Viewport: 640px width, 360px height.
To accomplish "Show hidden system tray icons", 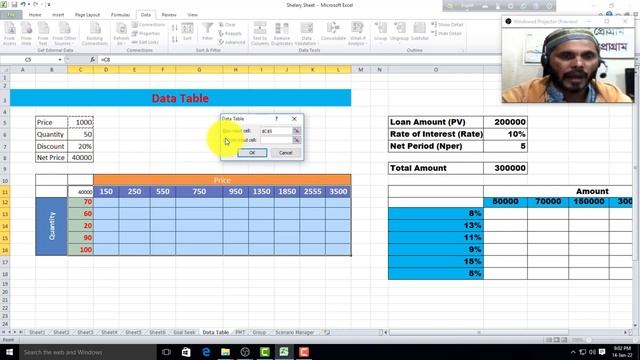I will 573,352.
